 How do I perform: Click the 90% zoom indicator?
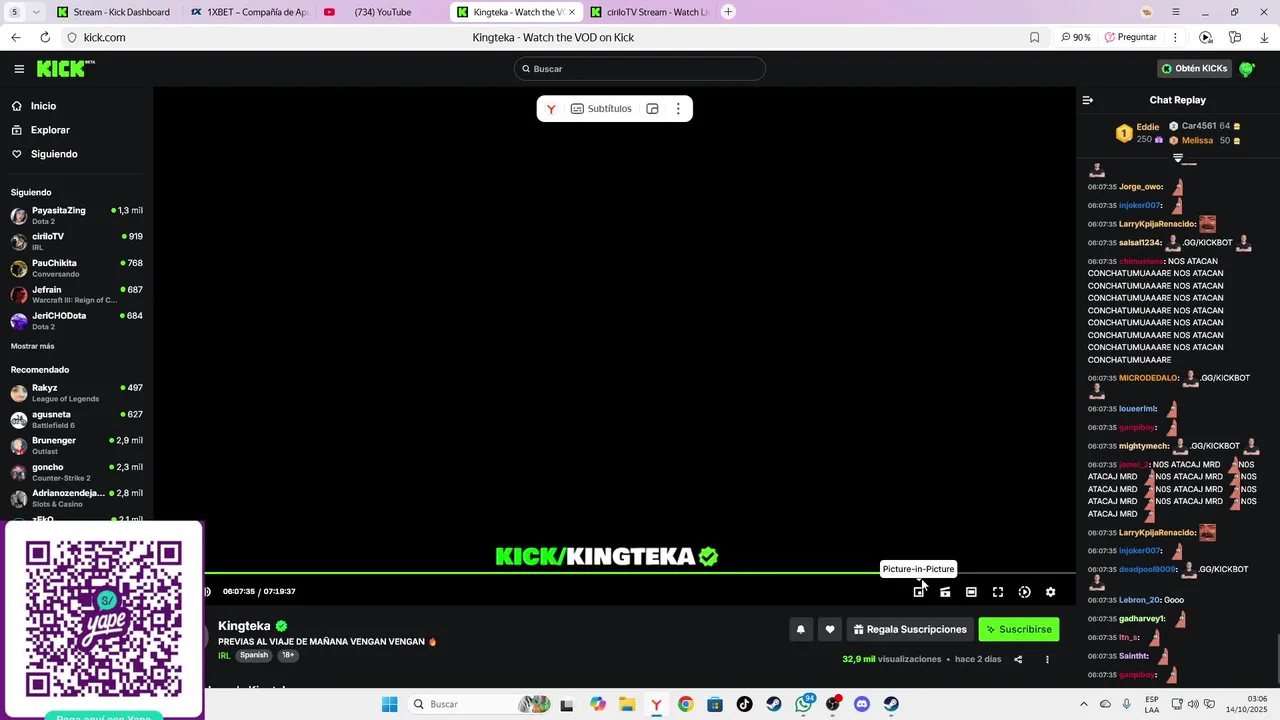pos(1076,37)
